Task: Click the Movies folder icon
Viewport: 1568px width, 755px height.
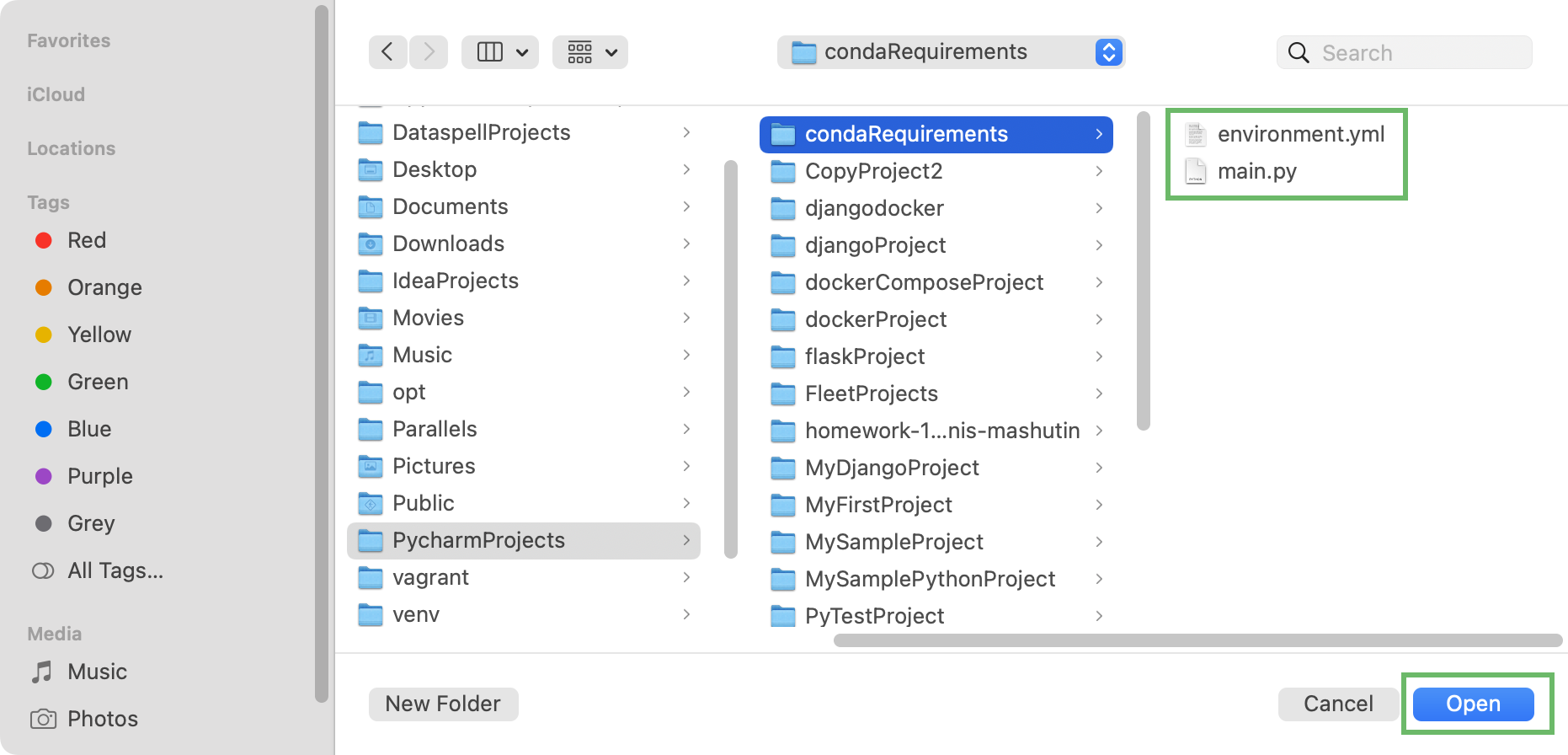Action: point(371,318)
